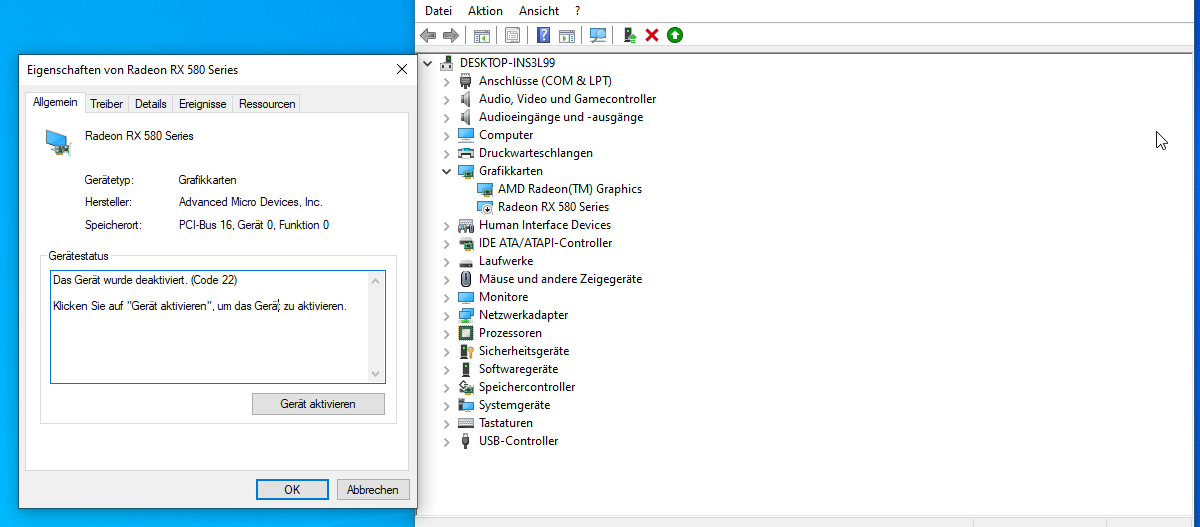
Task: Select the Radeon RX 580 Series tree label
Action: tap(553, 207)
